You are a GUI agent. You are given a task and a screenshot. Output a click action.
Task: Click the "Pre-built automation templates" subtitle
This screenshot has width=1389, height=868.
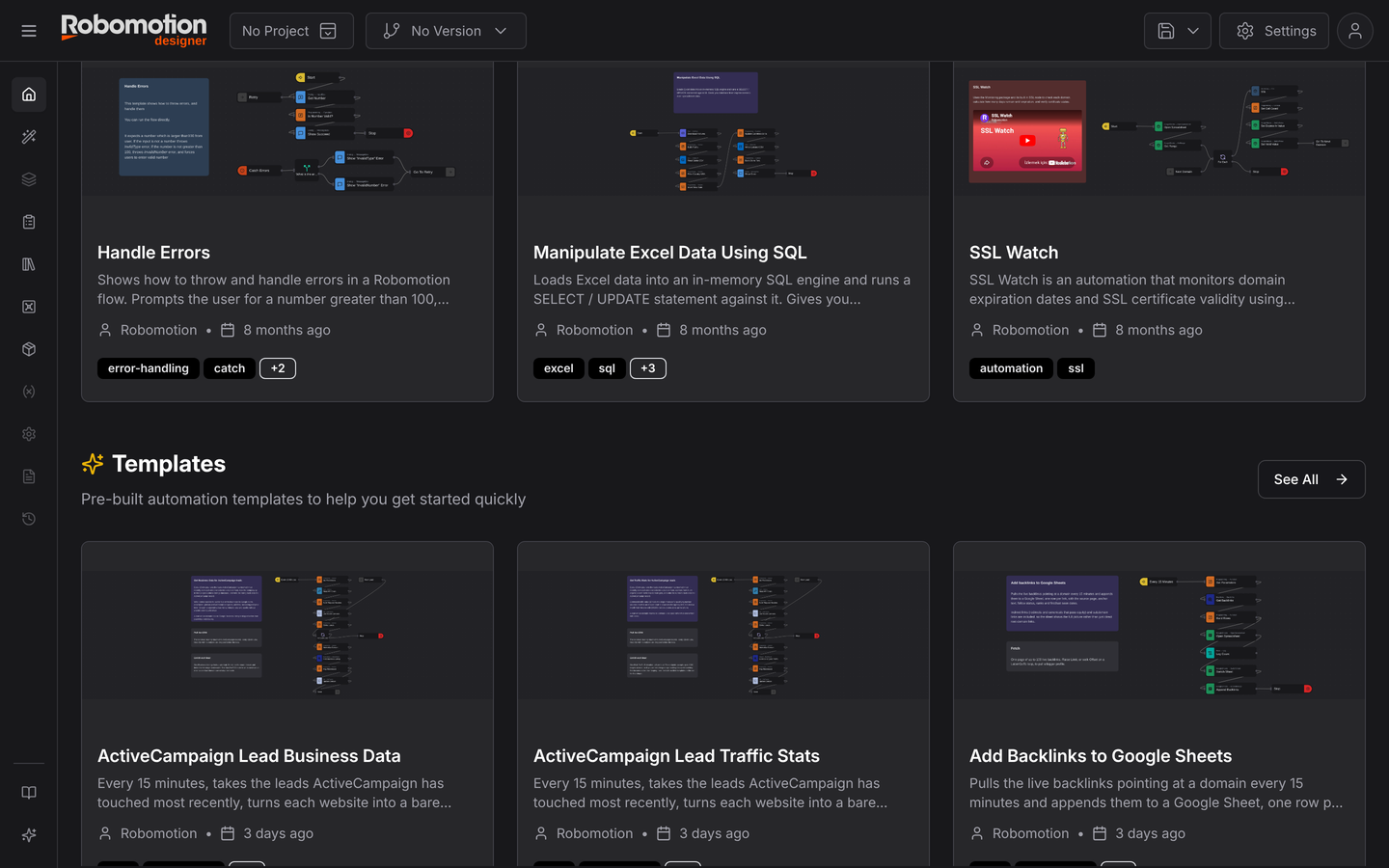[x=303, y=499]
